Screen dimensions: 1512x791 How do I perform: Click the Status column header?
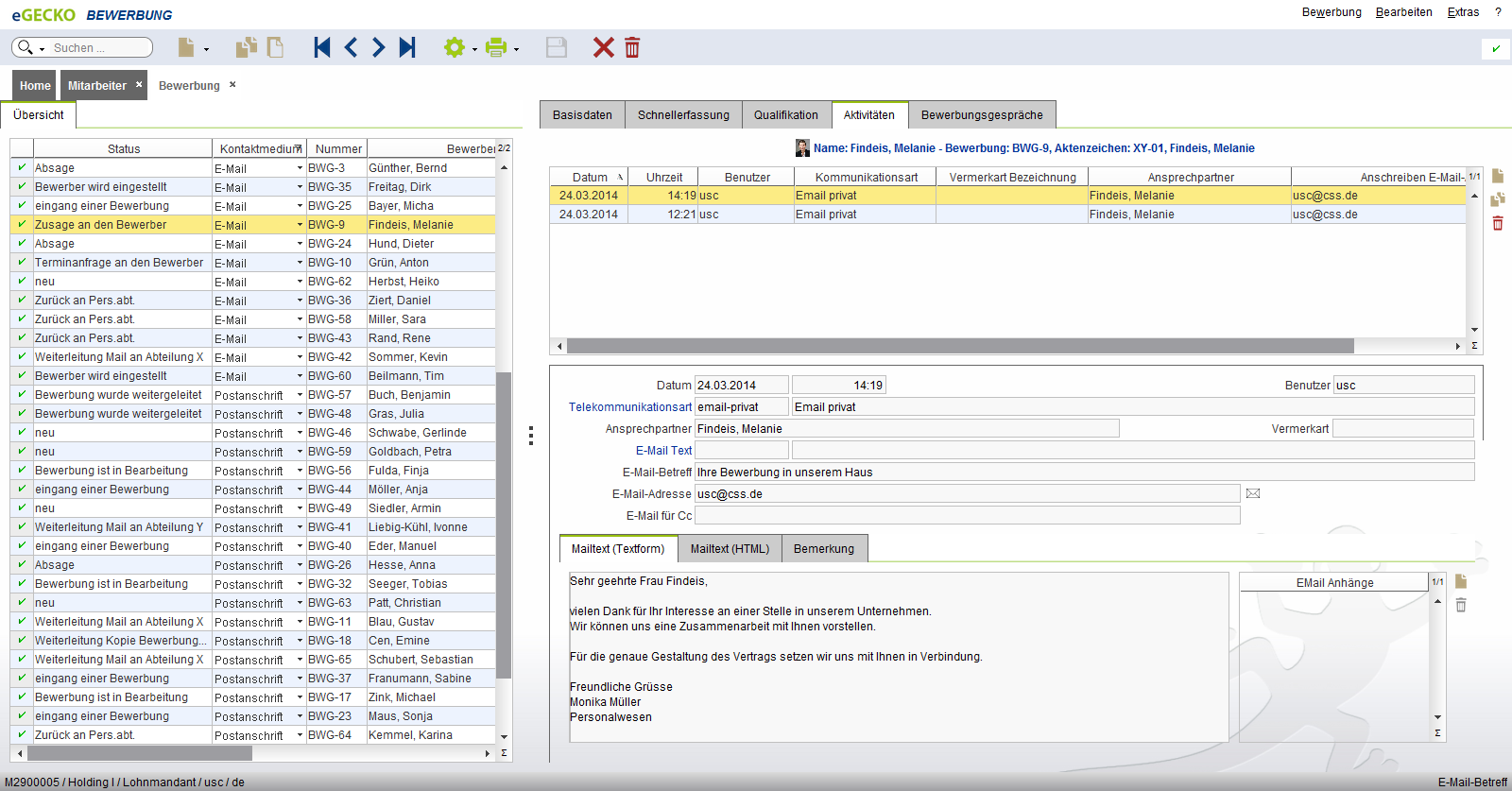(123, 148)
